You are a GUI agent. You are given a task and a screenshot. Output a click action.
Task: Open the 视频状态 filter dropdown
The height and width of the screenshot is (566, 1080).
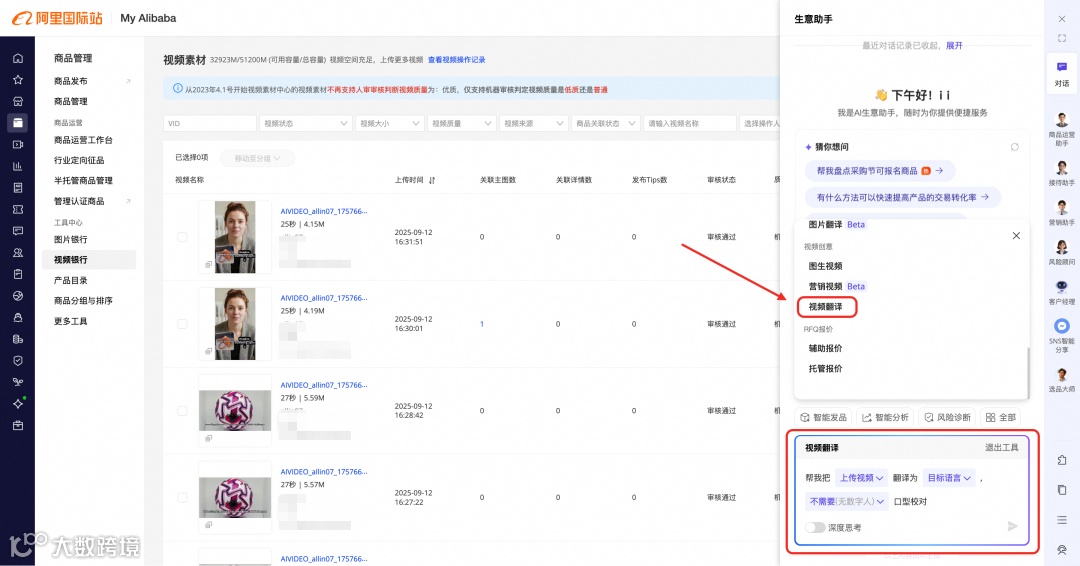(305, 123)
